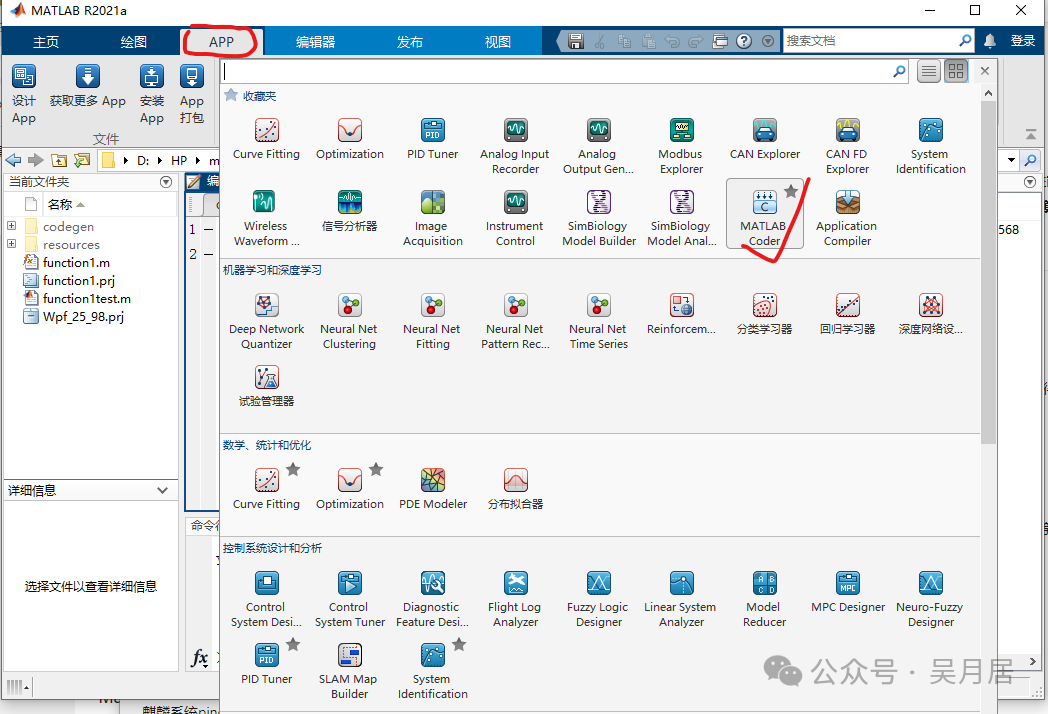This screenshot has width=1048, height=714.
Task: Click the apps gallery search field
Action: click(x=557, y=71)
